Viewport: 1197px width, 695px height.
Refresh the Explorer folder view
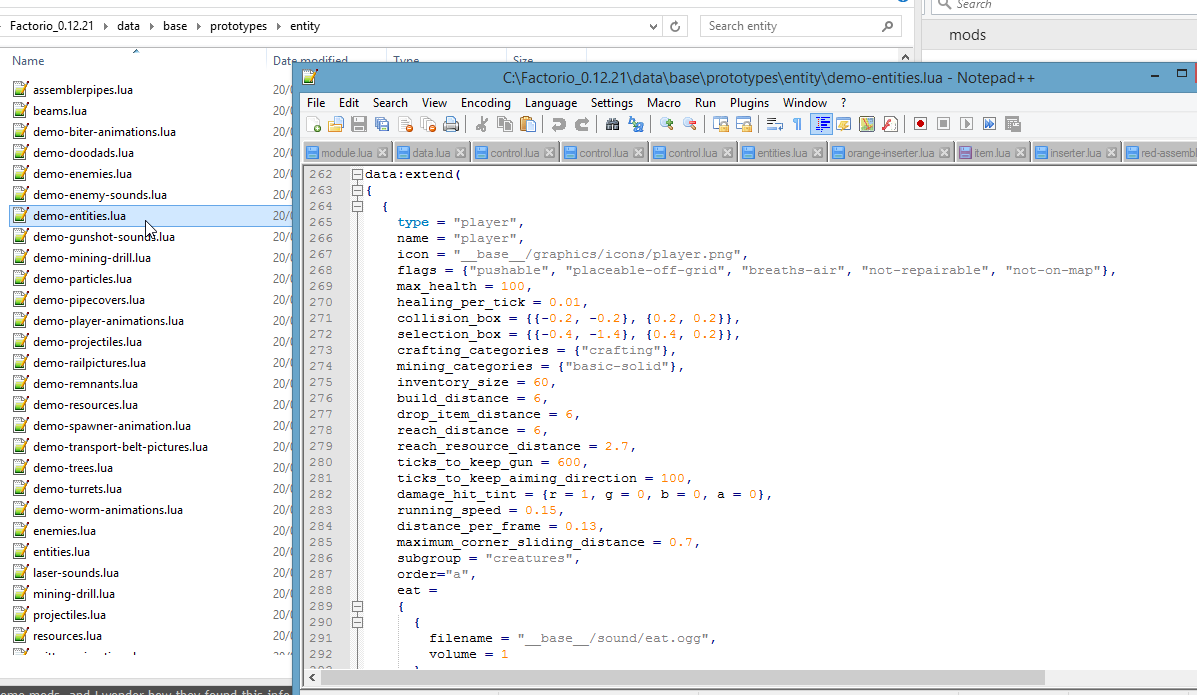675,26
